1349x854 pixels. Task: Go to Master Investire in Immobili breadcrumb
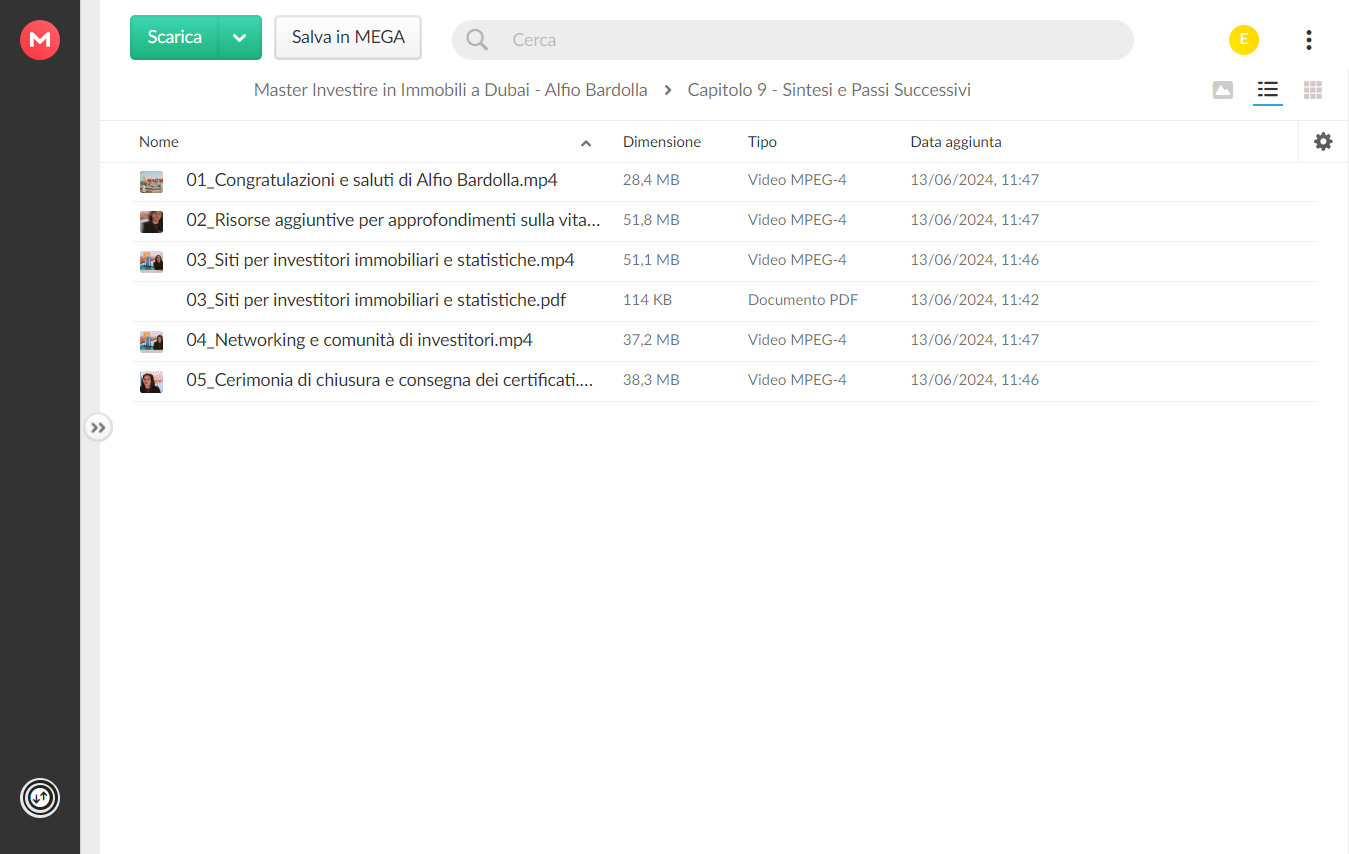450,90
